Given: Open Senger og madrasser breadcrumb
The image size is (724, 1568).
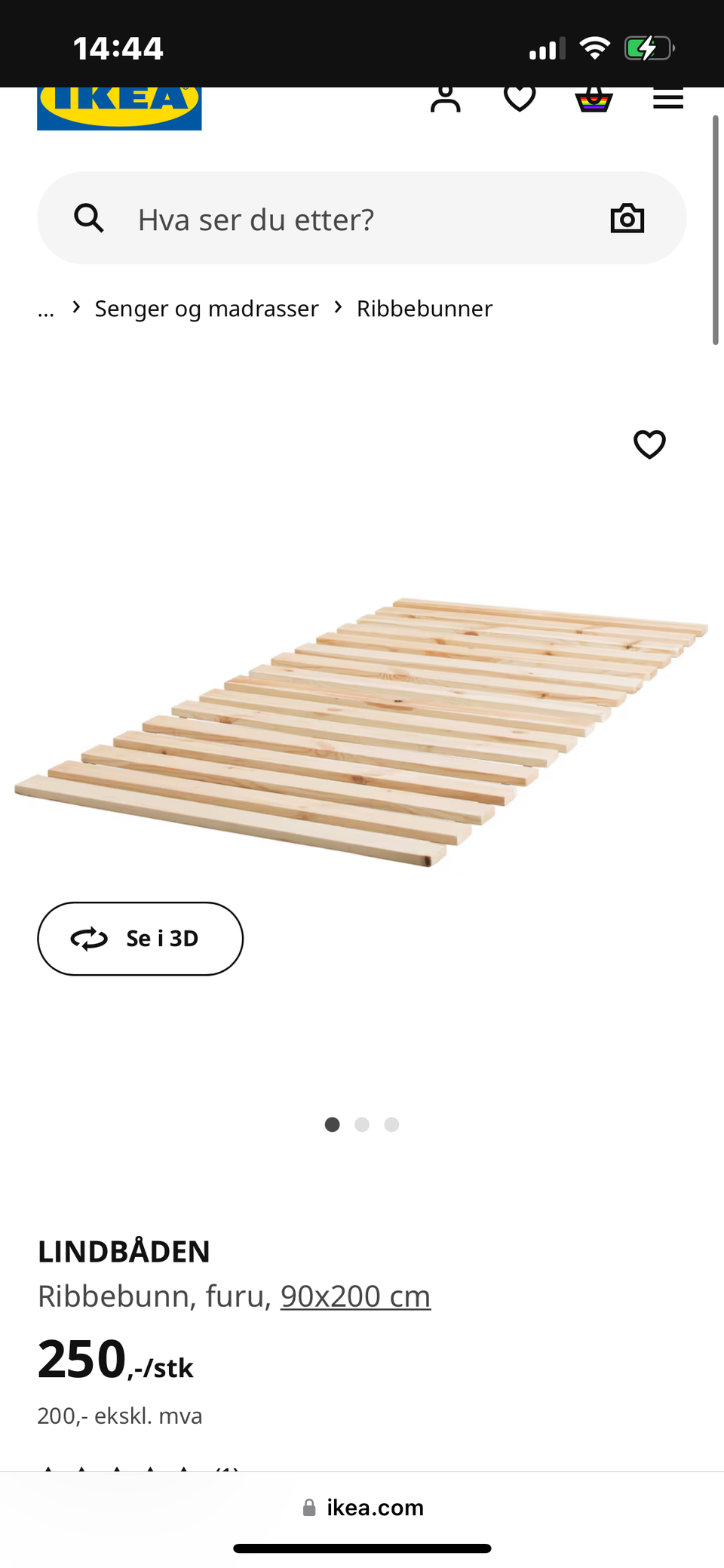Looking at the screenshot, I should coord(207,309).
